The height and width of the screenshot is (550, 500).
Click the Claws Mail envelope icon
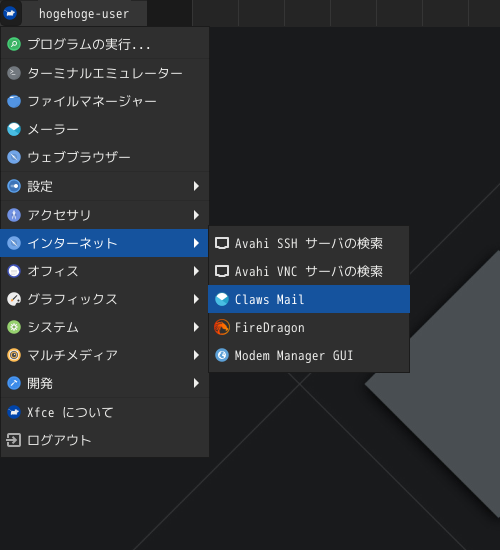coord(222,299)
